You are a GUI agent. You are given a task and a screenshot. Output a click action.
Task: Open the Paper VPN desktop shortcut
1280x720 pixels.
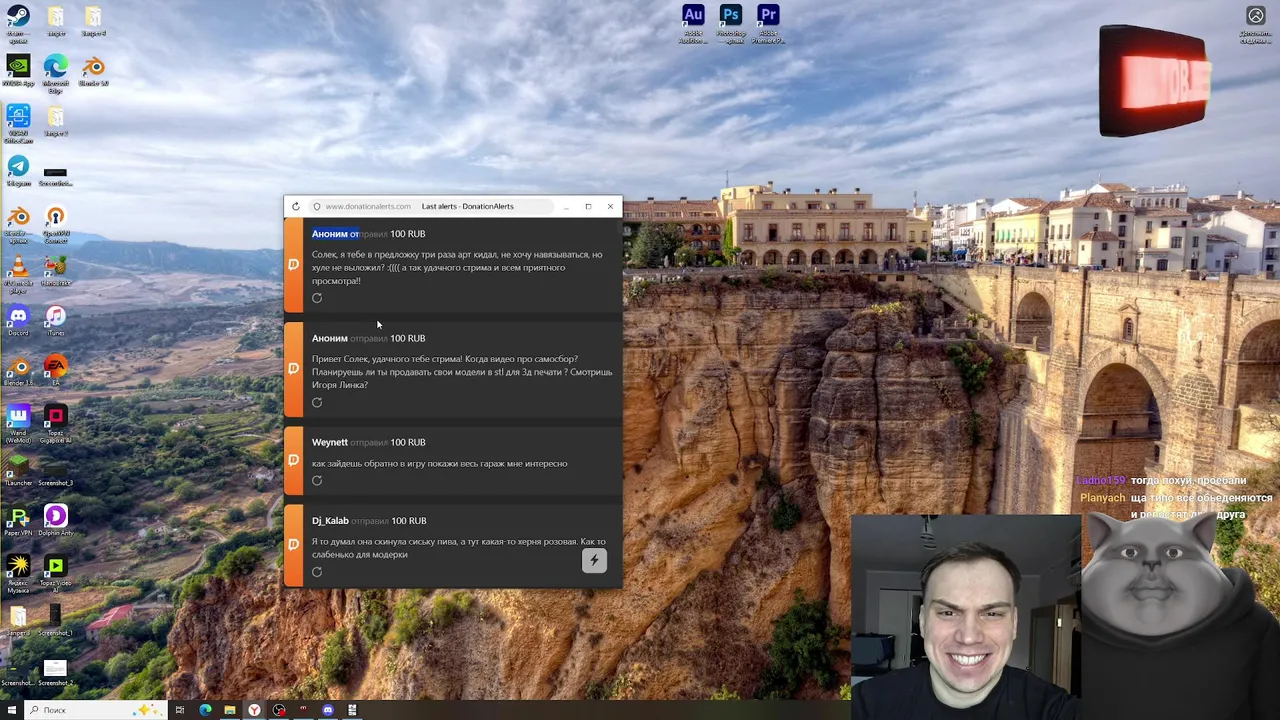pyautogui.click(x=18, y=521)
